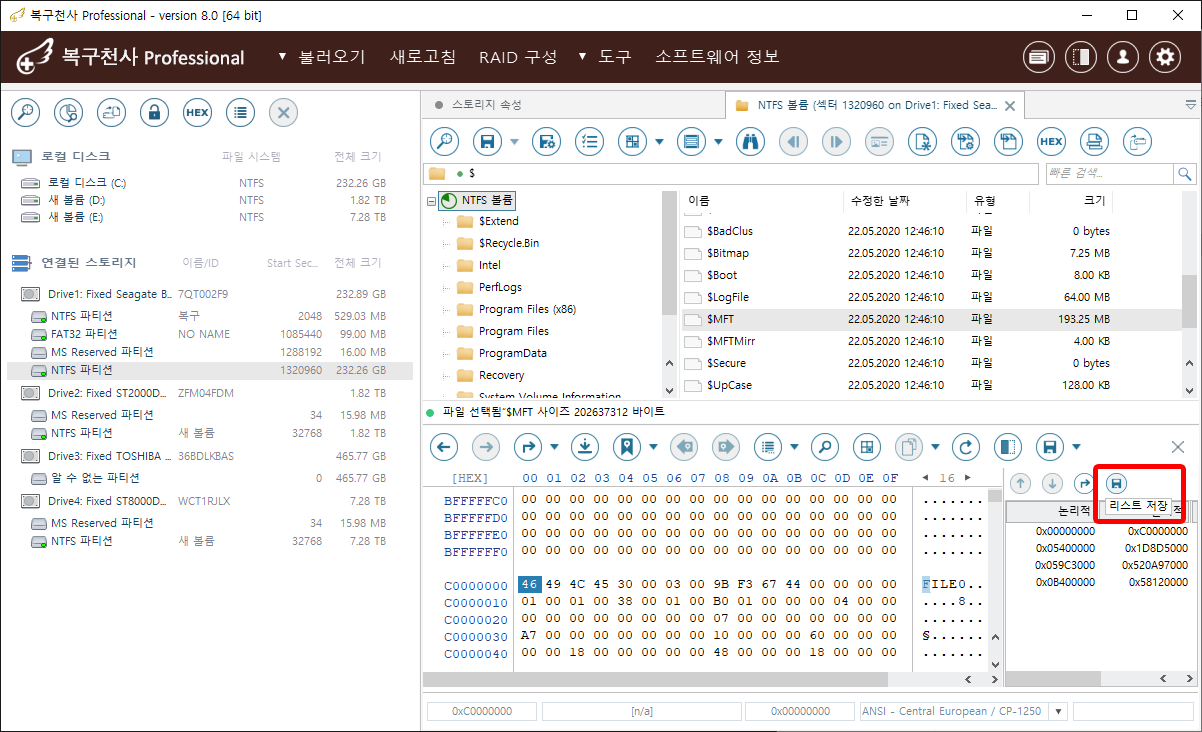Open the dropdown beside the grid view icon
1202x732 pixels.
click(x=659, y=142)
